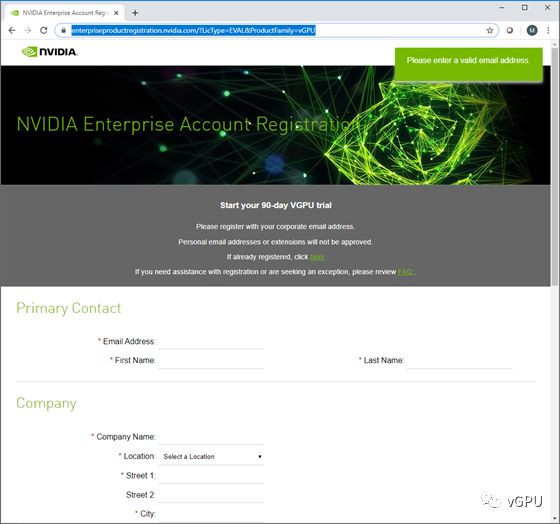Focus the Street 1 field
The height and width of the screenshot is (524, 560).
click(211, 476)
